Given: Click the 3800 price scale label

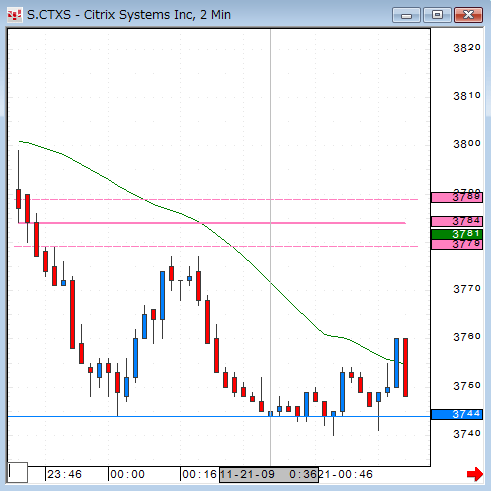Looking at the screenshot, I should 467,144.
